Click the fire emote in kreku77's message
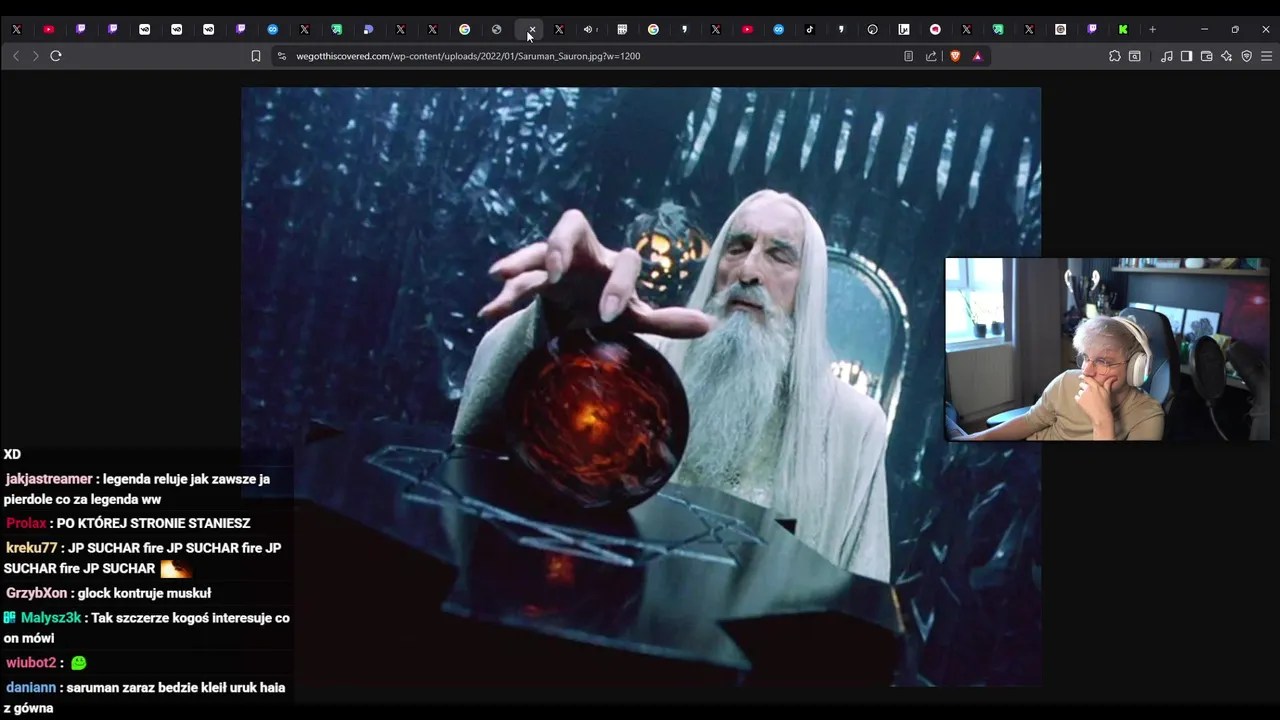Screen dimensions: 1280x720 tap(175, 568)
